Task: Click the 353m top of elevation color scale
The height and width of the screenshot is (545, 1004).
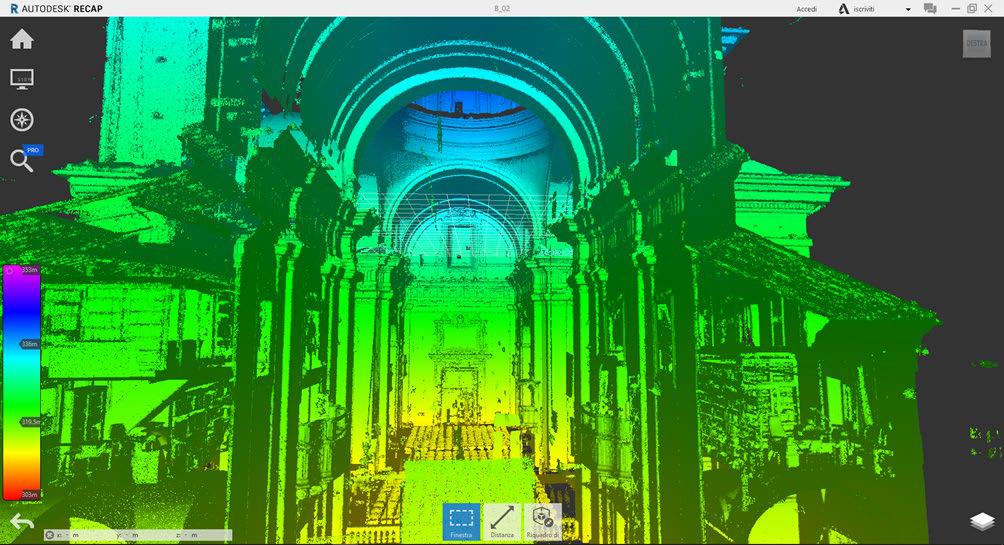Action: [30, 270]
